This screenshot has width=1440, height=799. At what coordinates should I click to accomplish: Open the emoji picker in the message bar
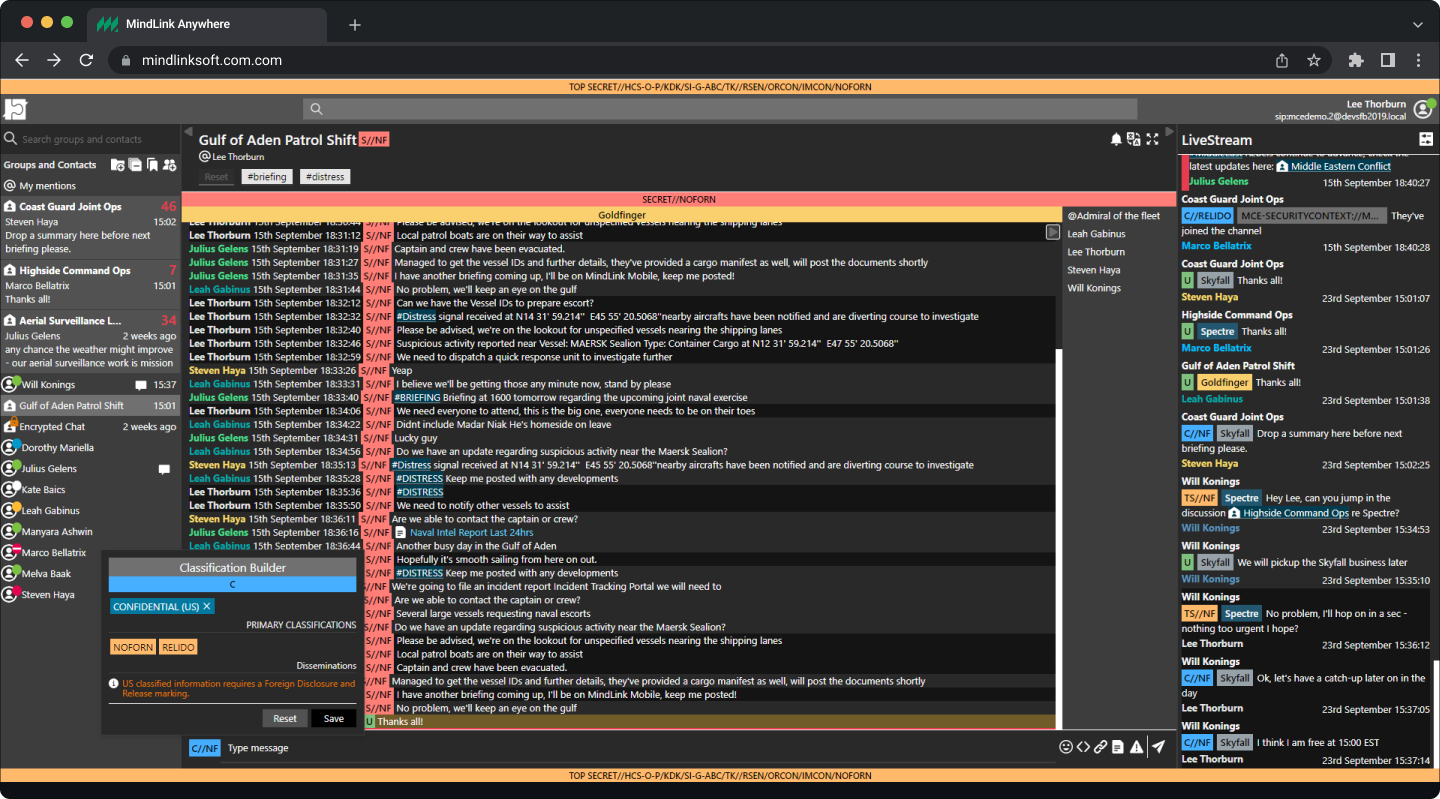click(x=1066, y=746)
